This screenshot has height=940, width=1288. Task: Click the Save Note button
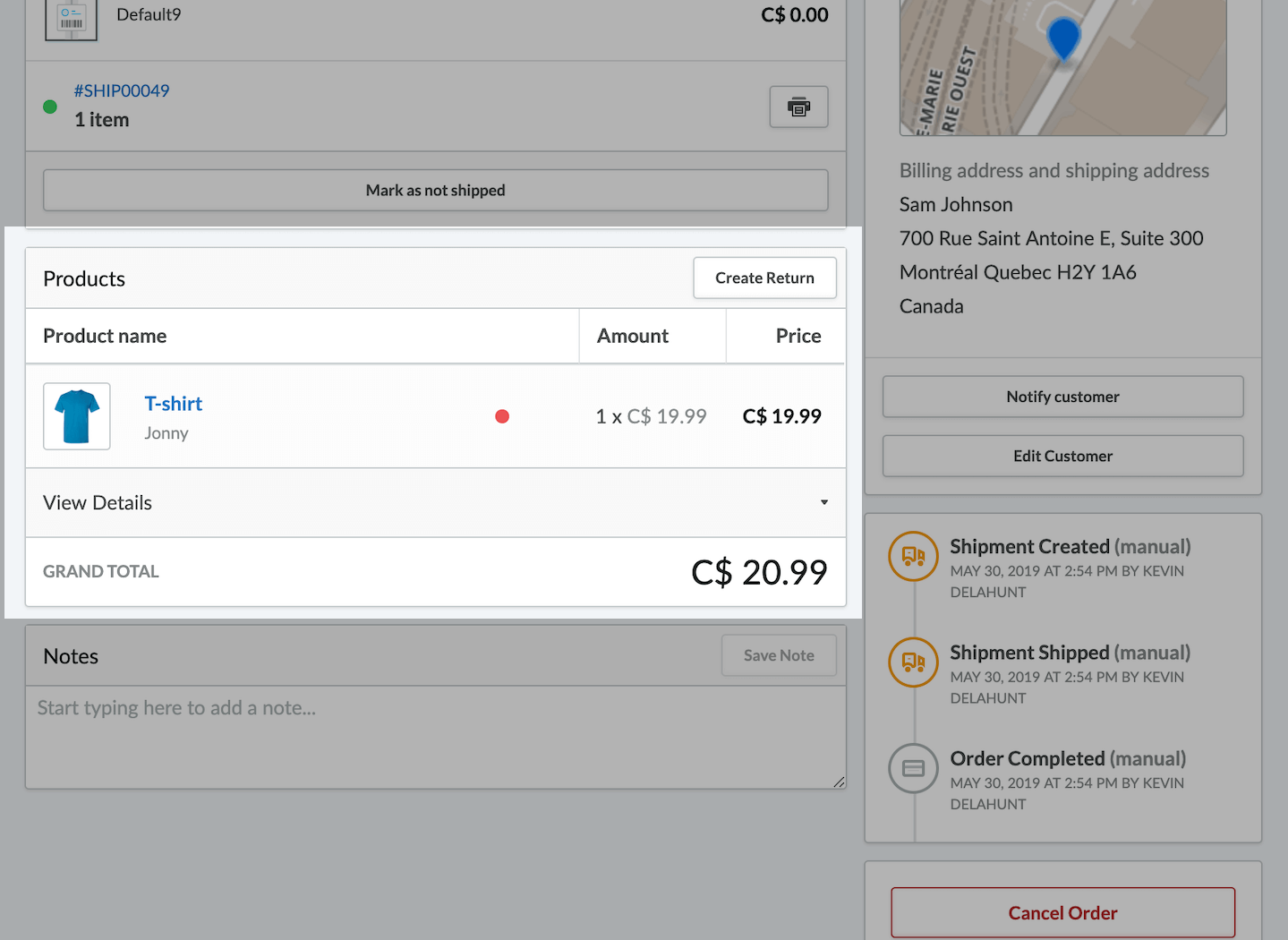[779, 655]
